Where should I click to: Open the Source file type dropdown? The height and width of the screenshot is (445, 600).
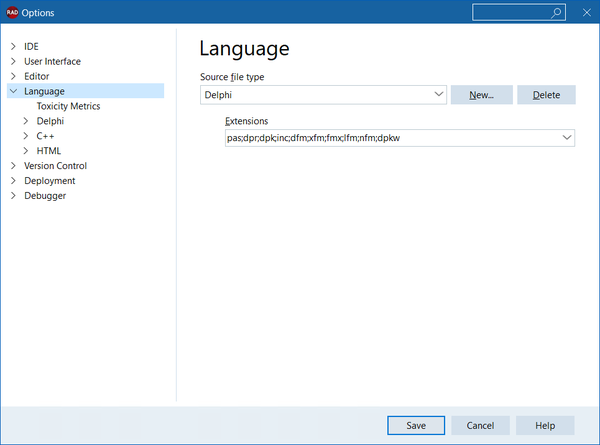(323, 95)
